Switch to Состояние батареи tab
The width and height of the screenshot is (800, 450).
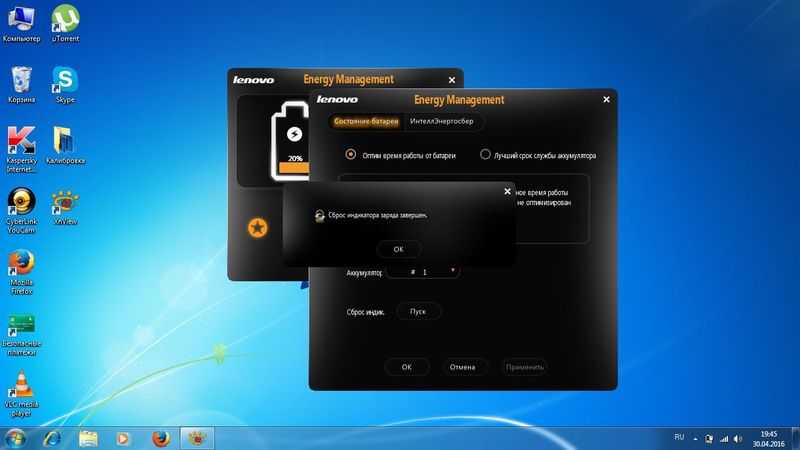pyautogui.click(x=366, y=121)
